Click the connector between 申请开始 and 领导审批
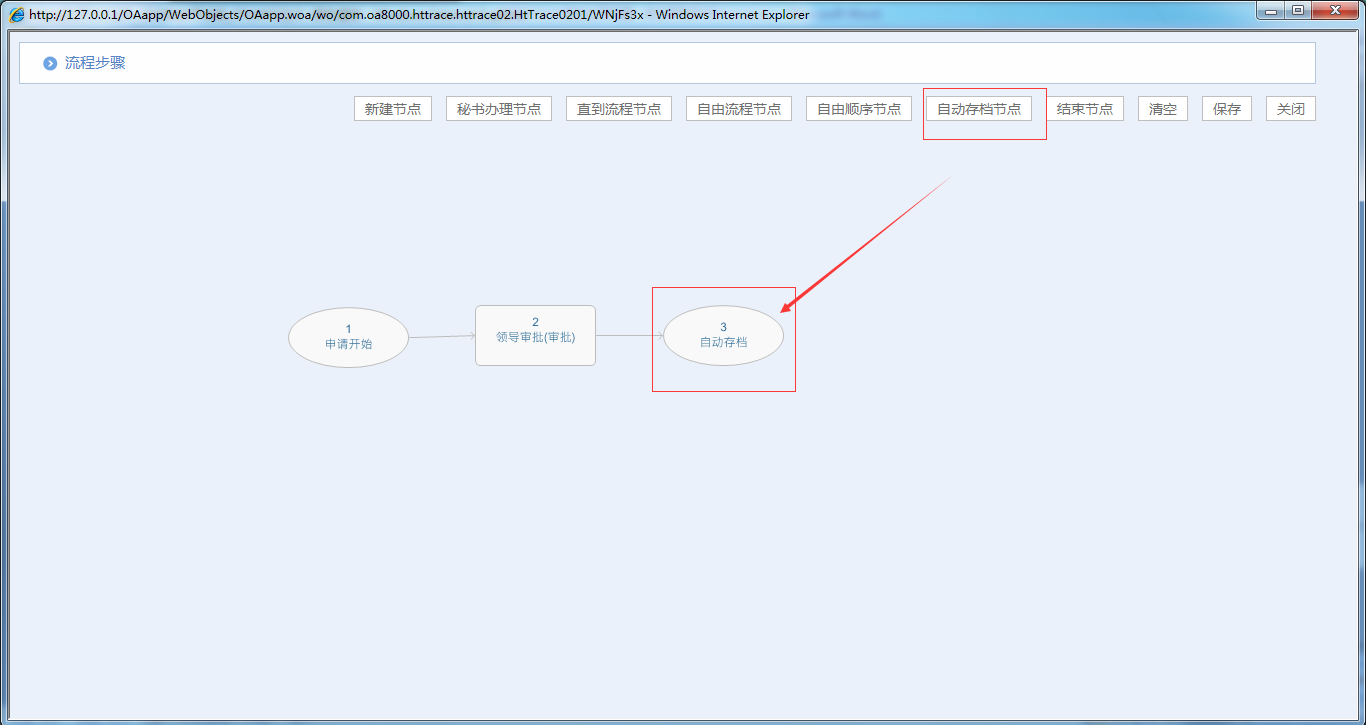Viewport: 1366px width, 725px height. [441, 337]
